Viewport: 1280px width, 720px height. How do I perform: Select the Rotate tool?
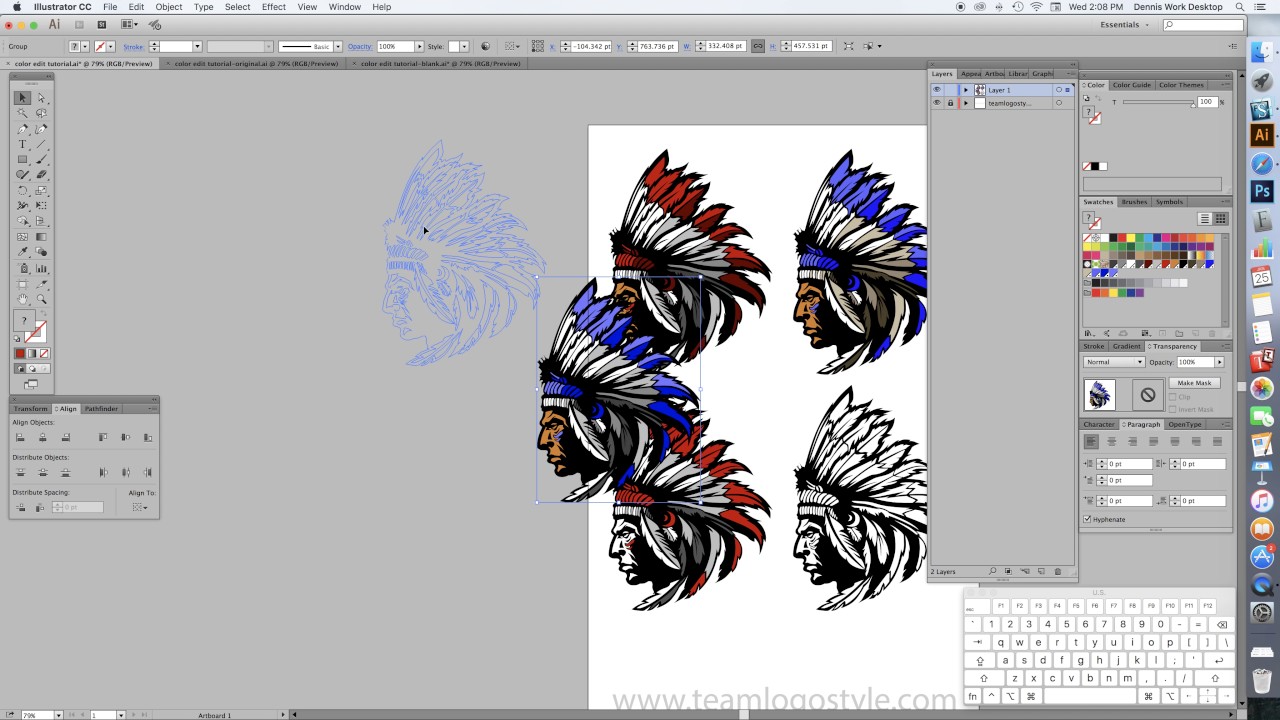22,190
